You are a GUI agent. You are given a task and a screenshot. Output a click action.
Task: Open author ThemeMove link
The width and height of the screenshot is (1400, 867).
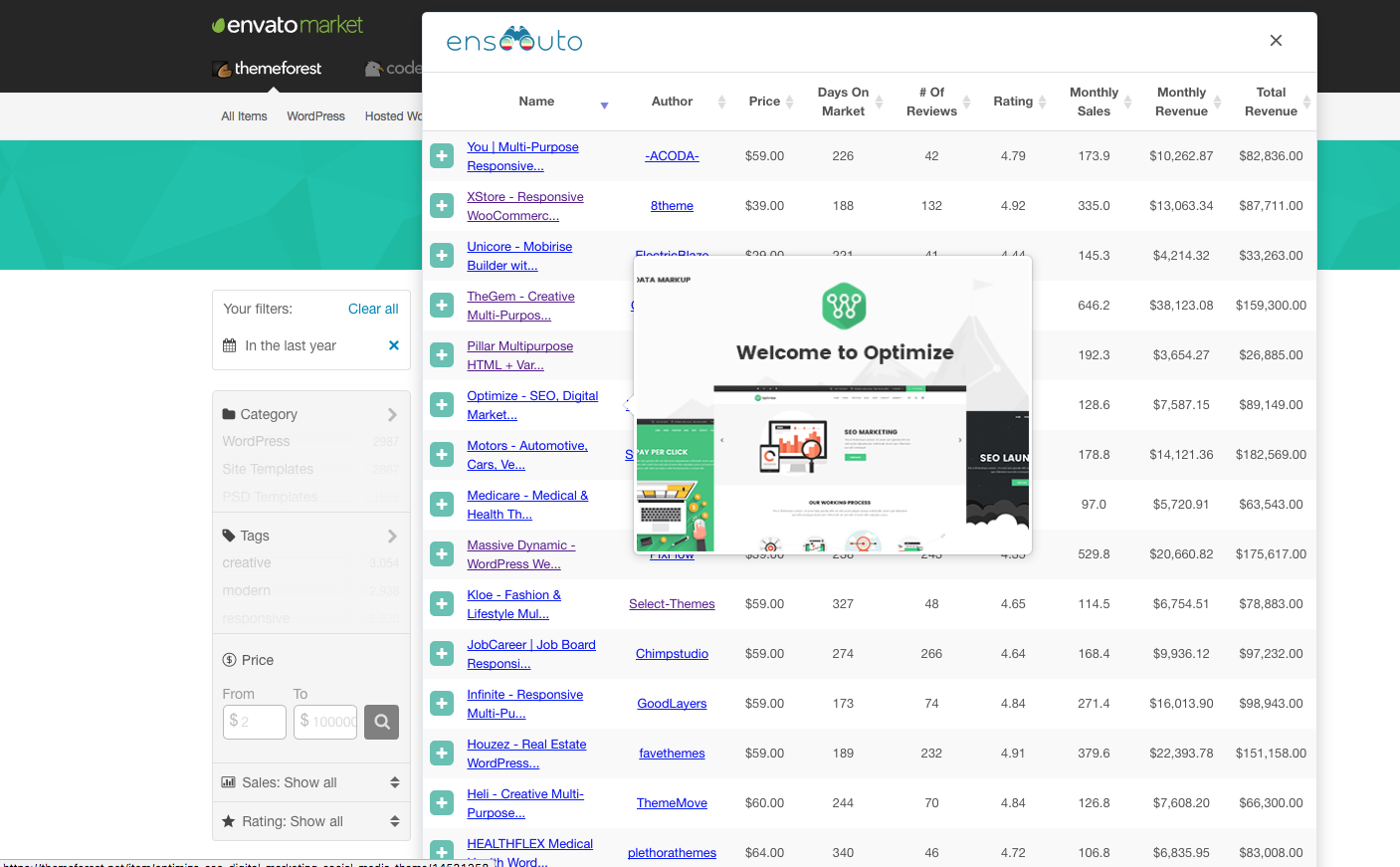point(672,803)
